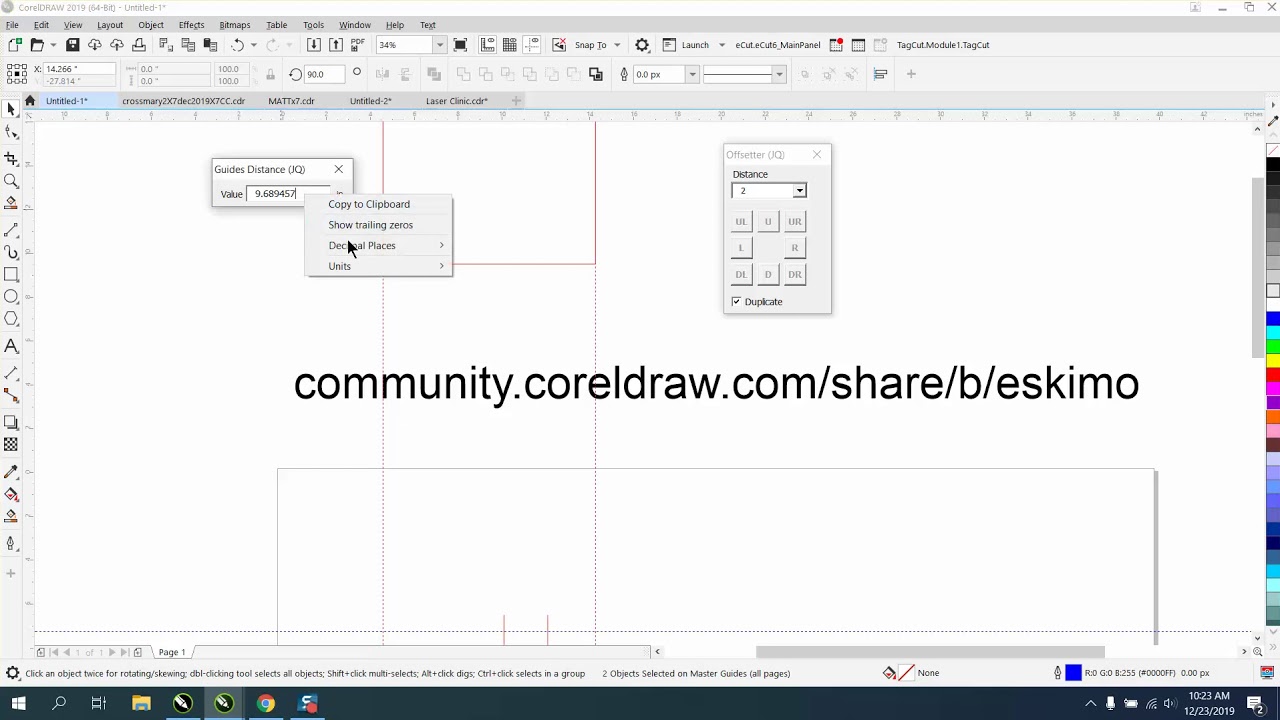Screen dimensions: 1280x720
Task: Select the Zoom tool magnifier
Action: click(x=11, y=181)
